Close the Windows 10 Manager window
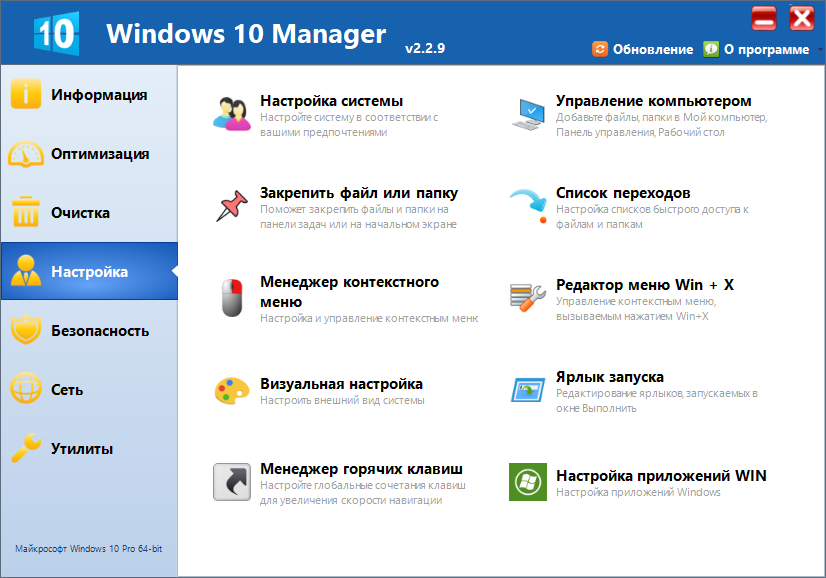Viewport: 826px width, 578px height. coord(802,18)
